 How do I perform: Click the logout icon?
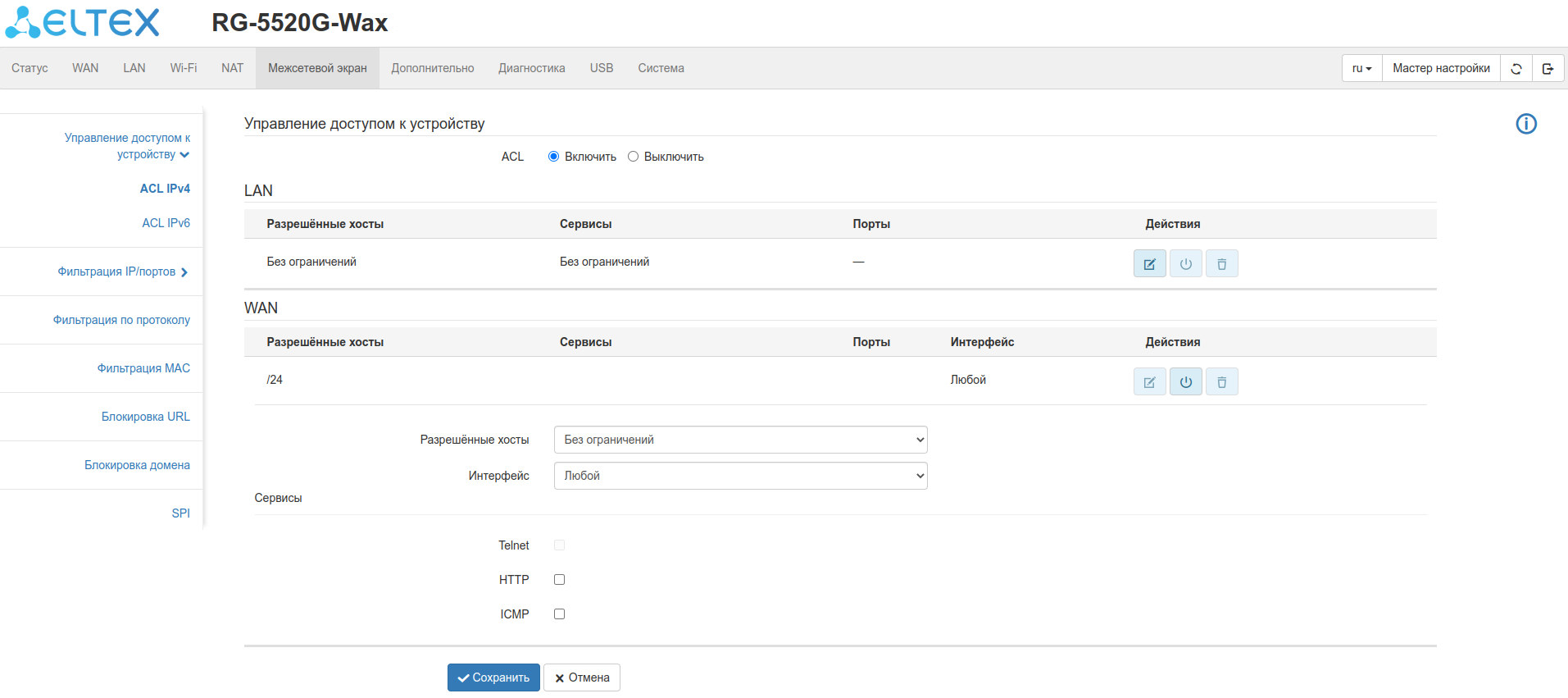[1548, 69]
